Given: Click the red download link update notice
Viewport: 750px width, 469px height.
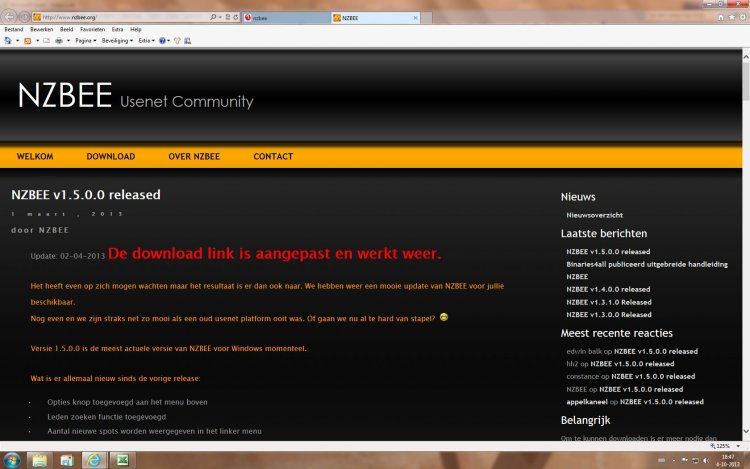Looking at the screenshot, I should click(x=274, y=253).
